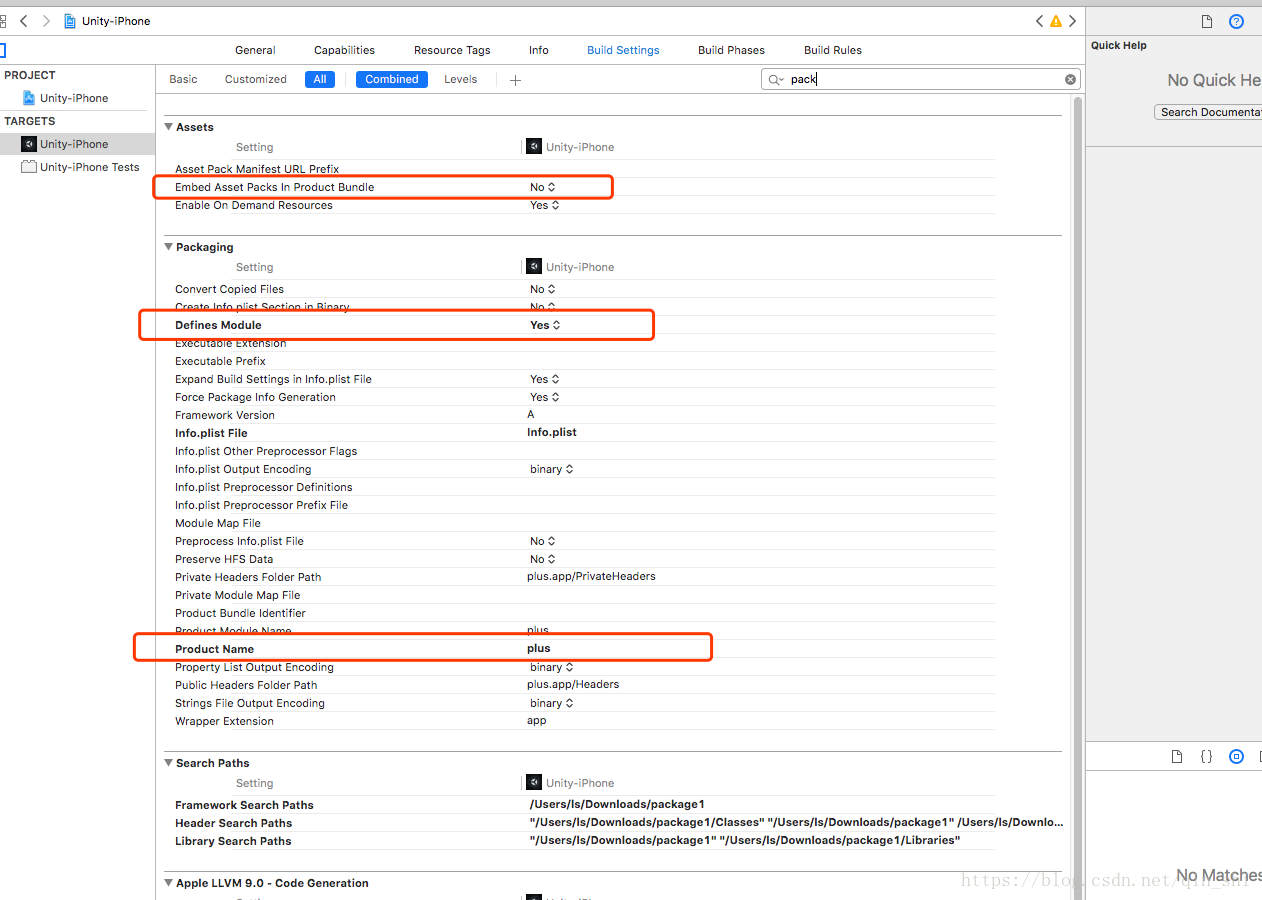Collapse the Packaging section

click(x=169, y=247)
